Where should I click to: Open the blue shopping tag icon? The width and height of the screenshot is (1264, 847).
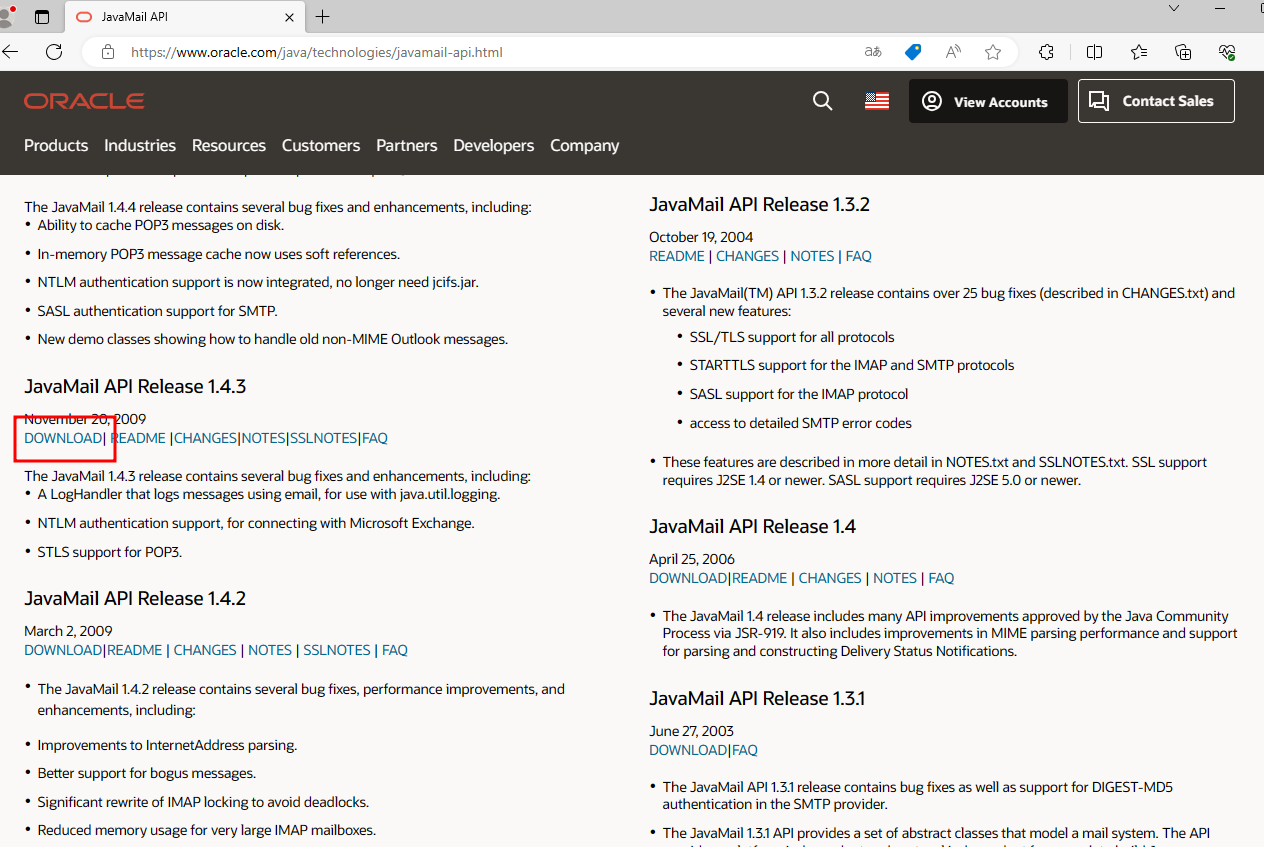[x=913, y=52]
